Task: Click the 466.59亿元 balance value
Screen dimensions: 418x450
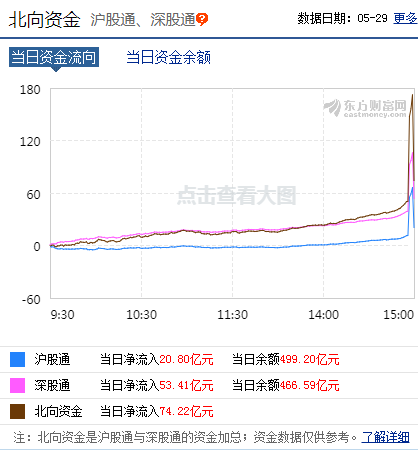Action: 310,386
